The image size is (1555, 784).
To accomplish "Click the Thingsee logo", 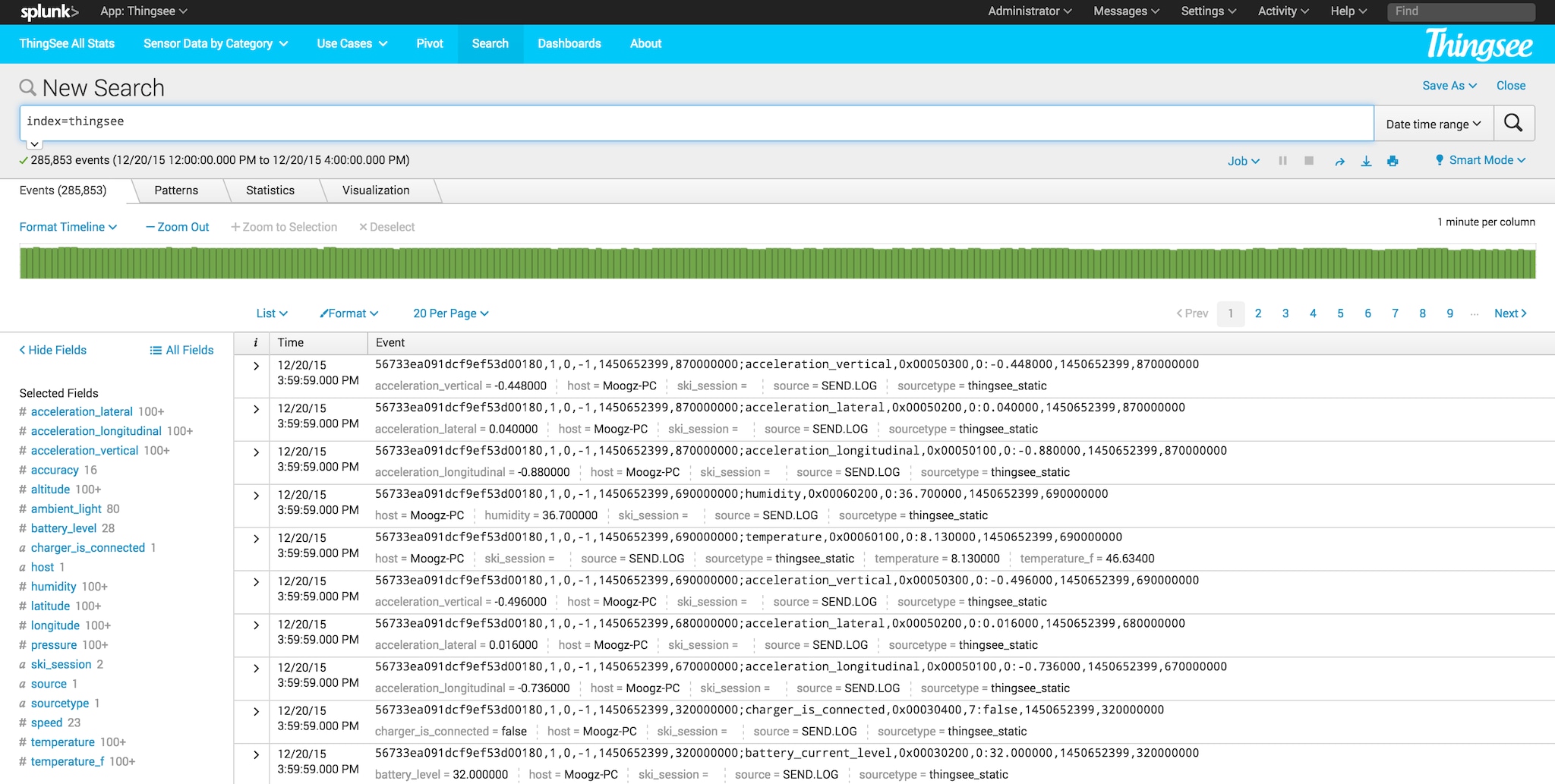I will pyautogui.click(x=1479, y=44).
